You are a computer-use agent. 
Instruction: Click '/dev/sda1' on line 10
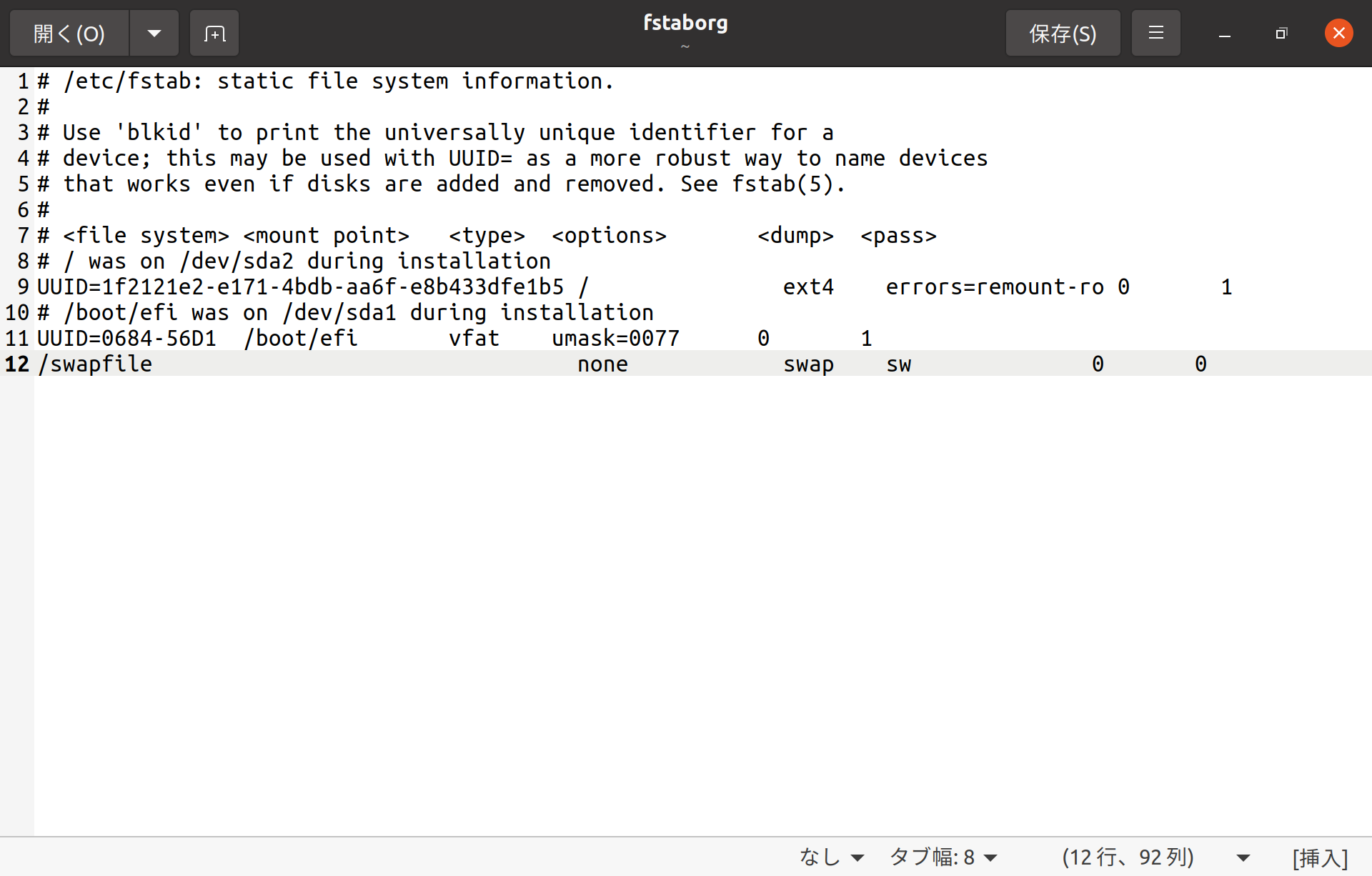pos(339,312)
